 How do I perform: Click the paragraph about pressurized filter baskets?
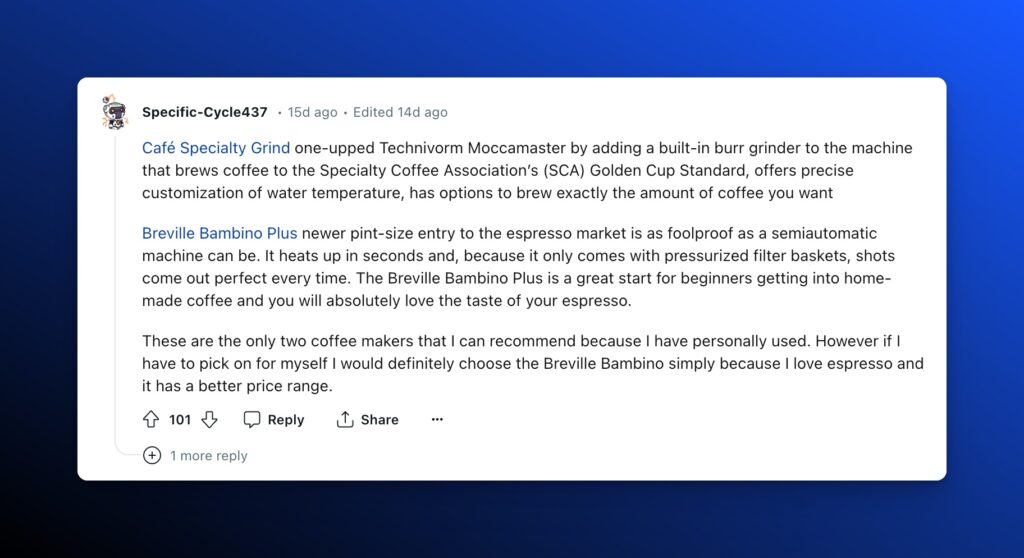(518, 268)
